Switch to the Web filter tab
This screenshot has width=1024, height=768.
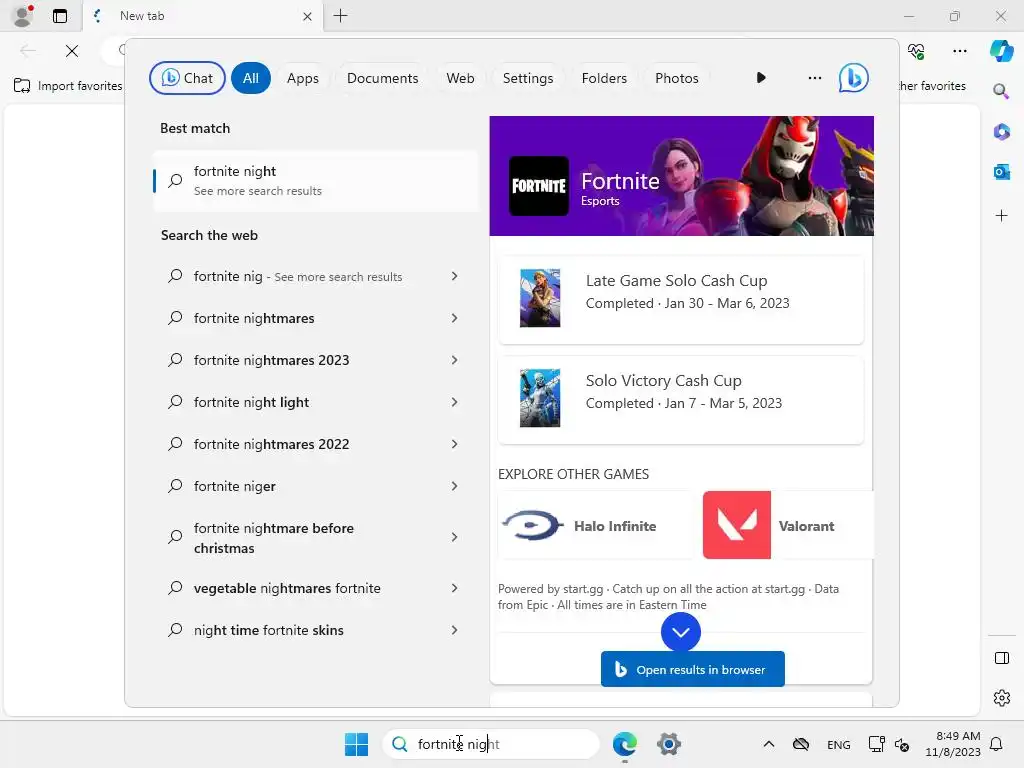(x=460, y=78)
